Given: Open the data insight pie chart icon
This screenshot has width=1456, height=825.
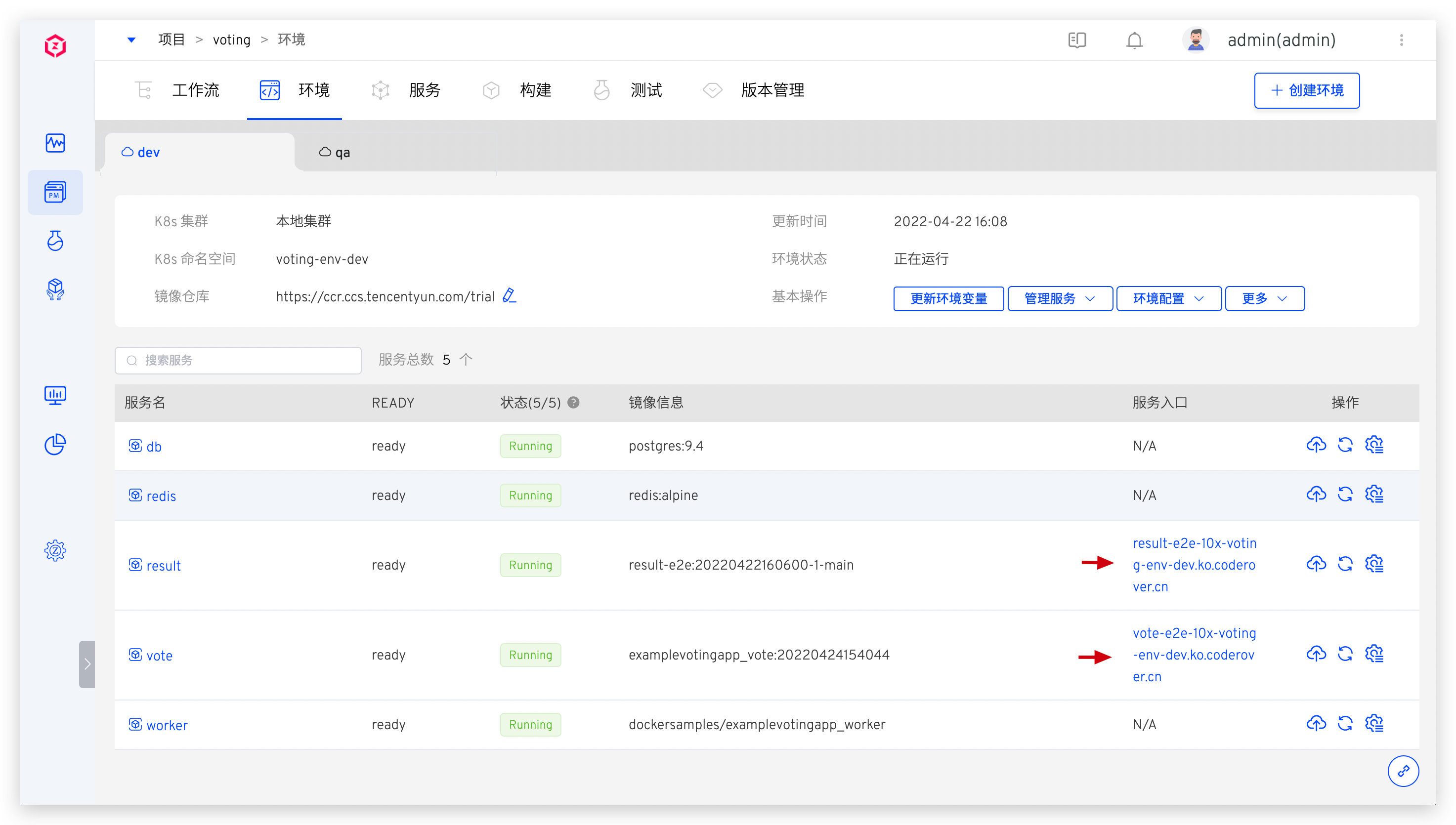Looking at the screenshot, I should [55, 445].
